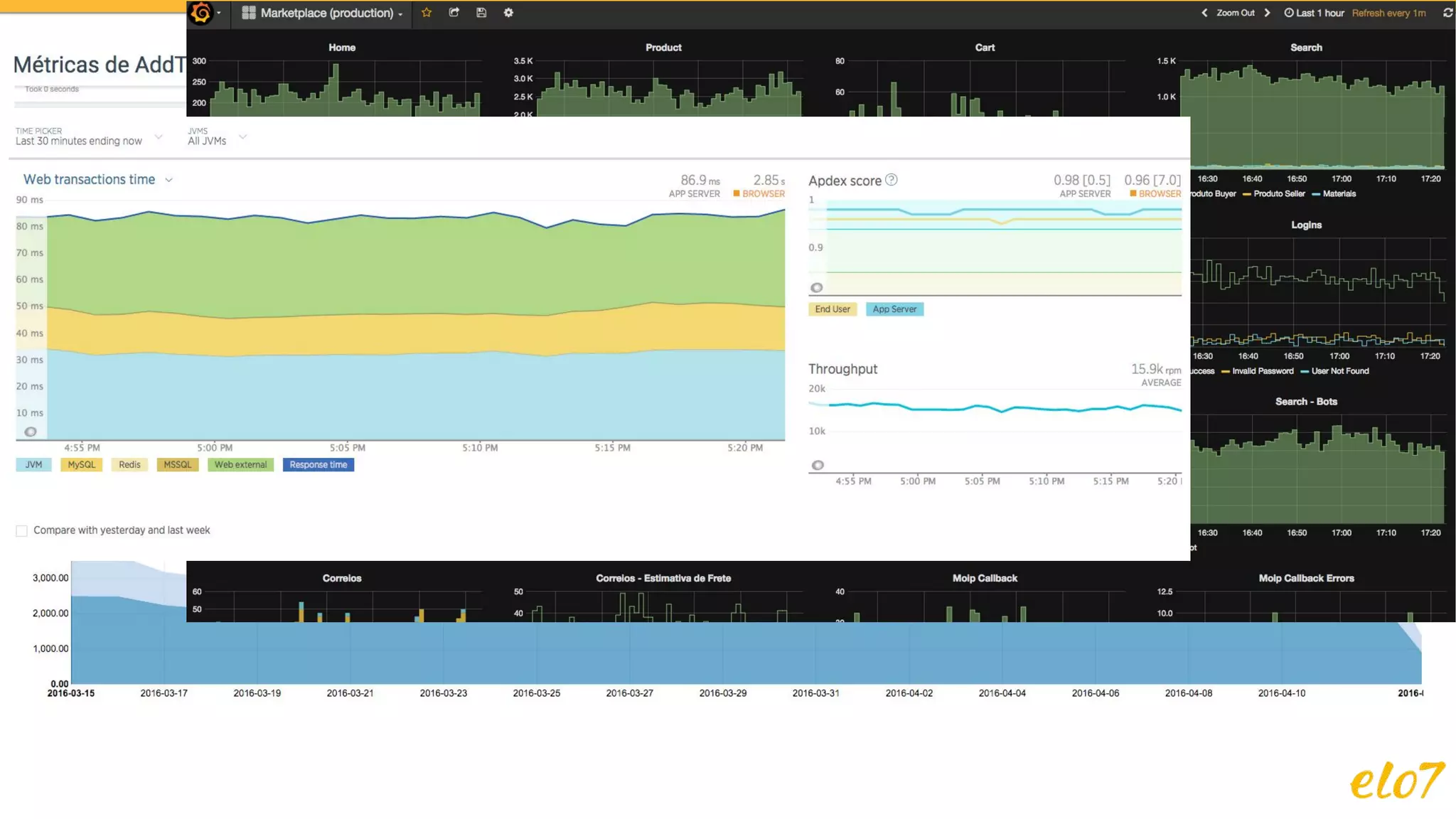This screenshot has height=819, width=1456.
Task: Toggle the JVM legend series
Action: (x=33, y=465)
